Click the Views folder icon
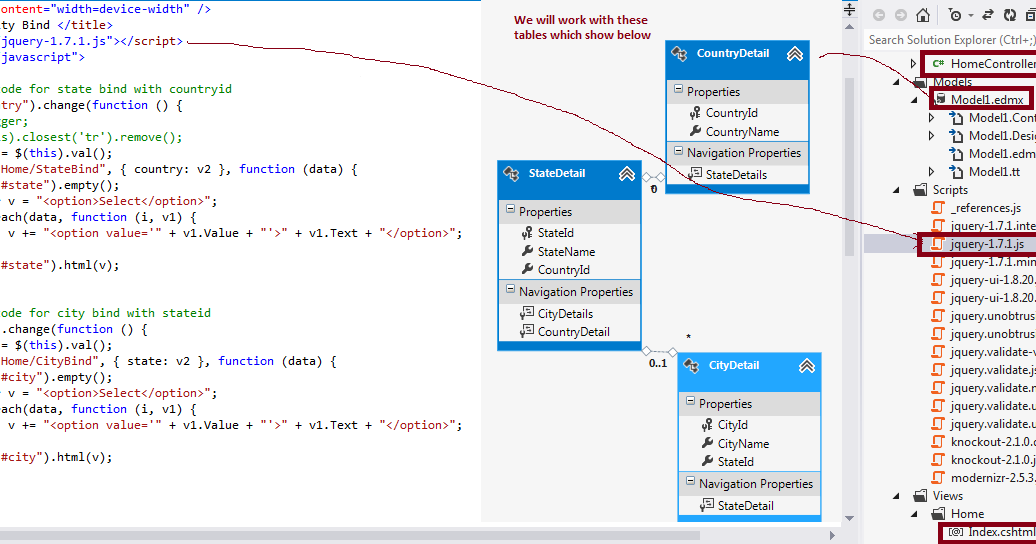 click(920, 496)
